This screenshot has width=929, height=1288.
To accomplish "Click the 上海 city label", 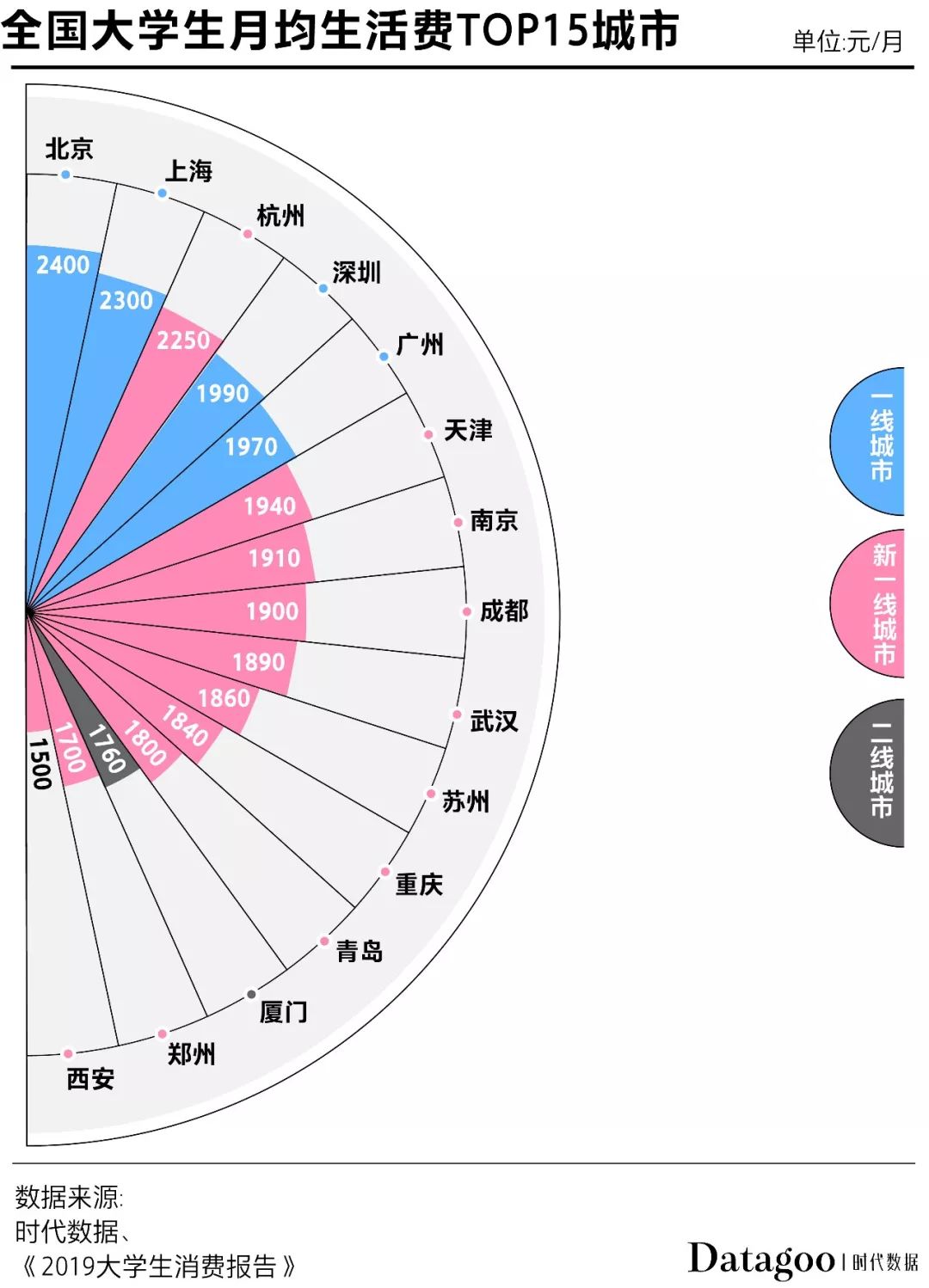I will pos(188,171).
